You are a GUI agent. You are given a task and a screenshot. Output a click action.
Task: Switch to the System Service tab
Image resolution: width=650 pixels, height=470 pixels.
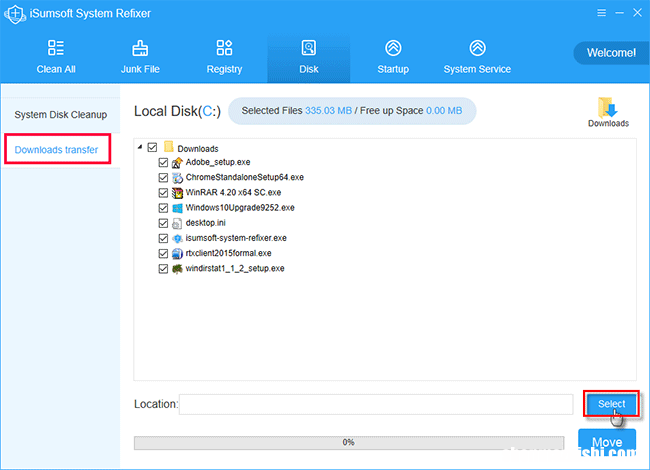[x=477, y=58]
